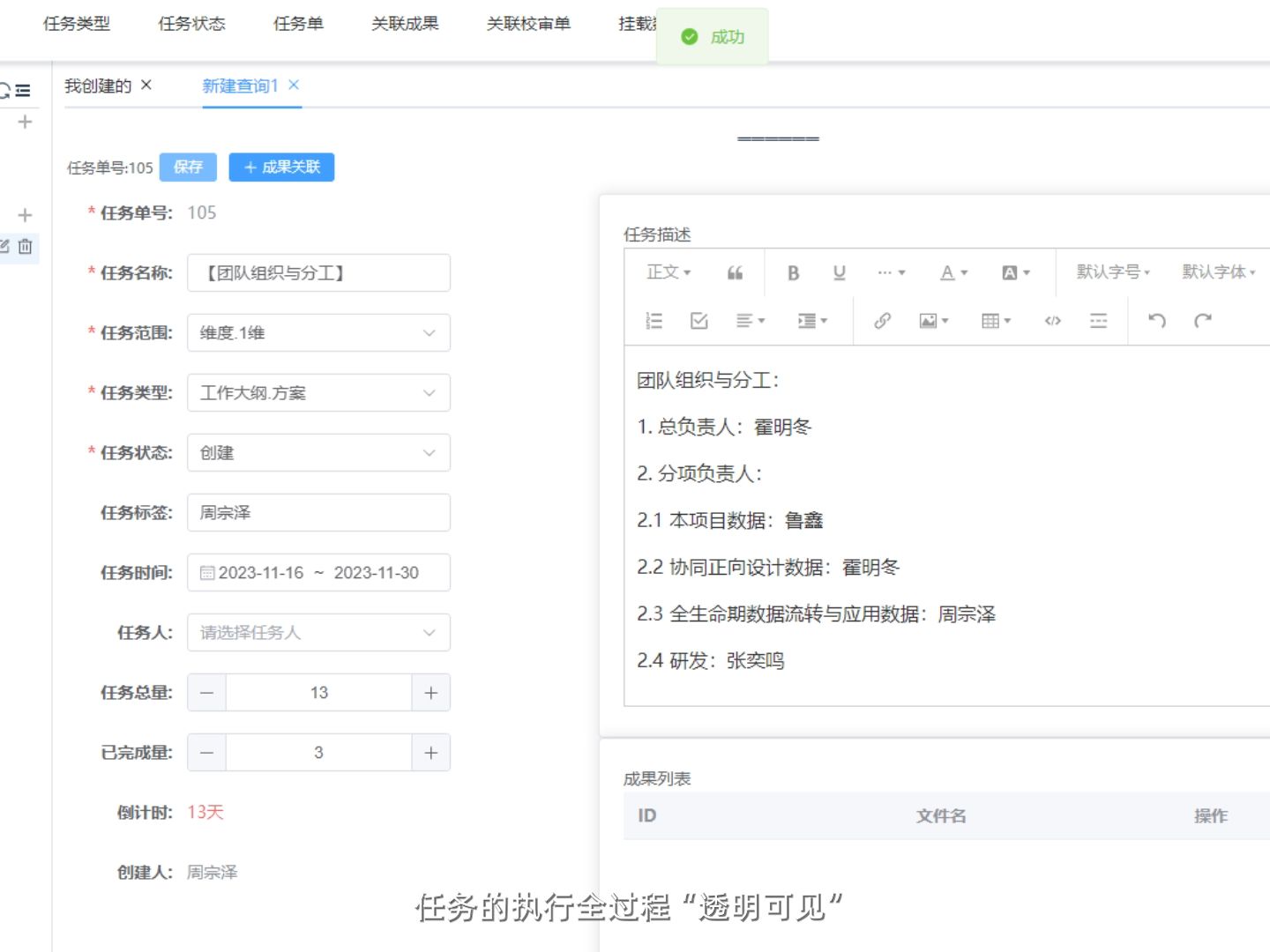Click 操作 column header in 成果列表
Screen dimensions: 1270x952
(x=1211, y=816)
